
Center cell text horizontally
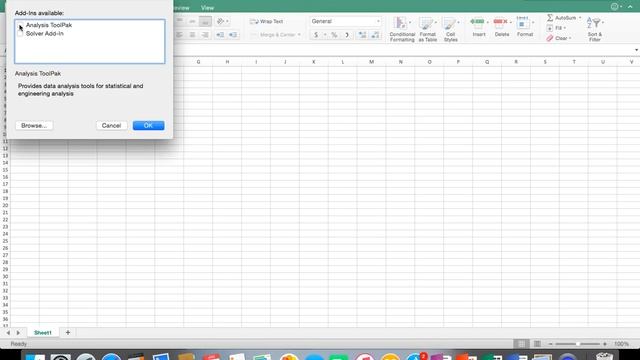(x=192, y=35)
